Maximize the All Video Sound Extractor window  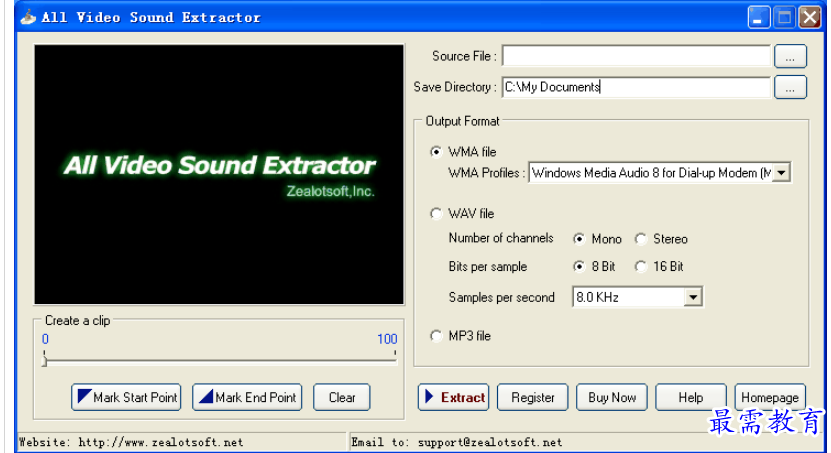[x=784, y=17]
